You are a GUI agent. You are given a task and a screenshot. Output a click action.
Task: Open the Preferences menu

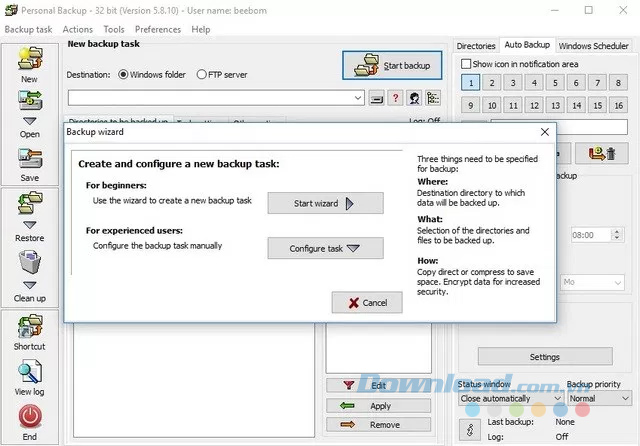tap(158, 29)
